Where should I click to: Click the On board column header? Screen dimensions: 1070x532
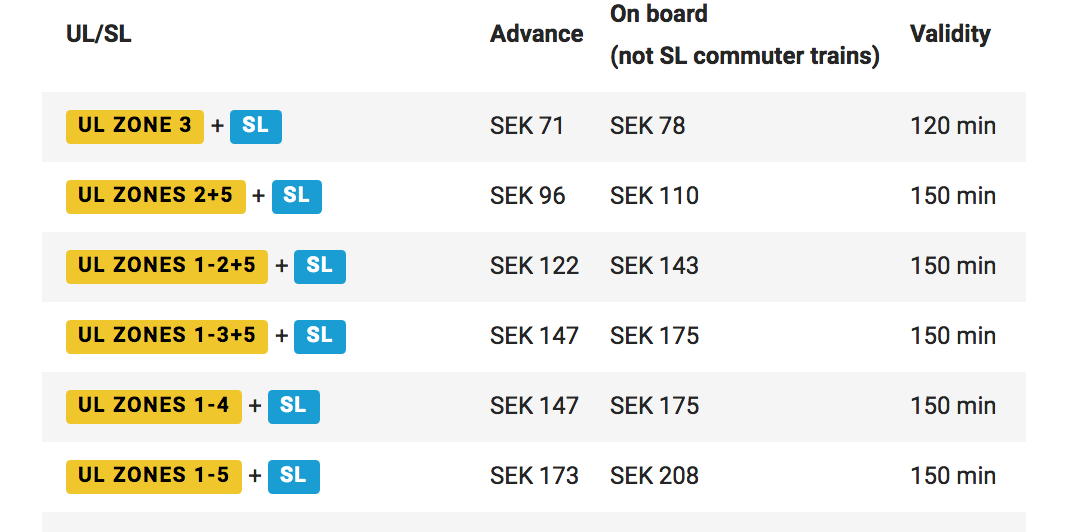point(659,14)
